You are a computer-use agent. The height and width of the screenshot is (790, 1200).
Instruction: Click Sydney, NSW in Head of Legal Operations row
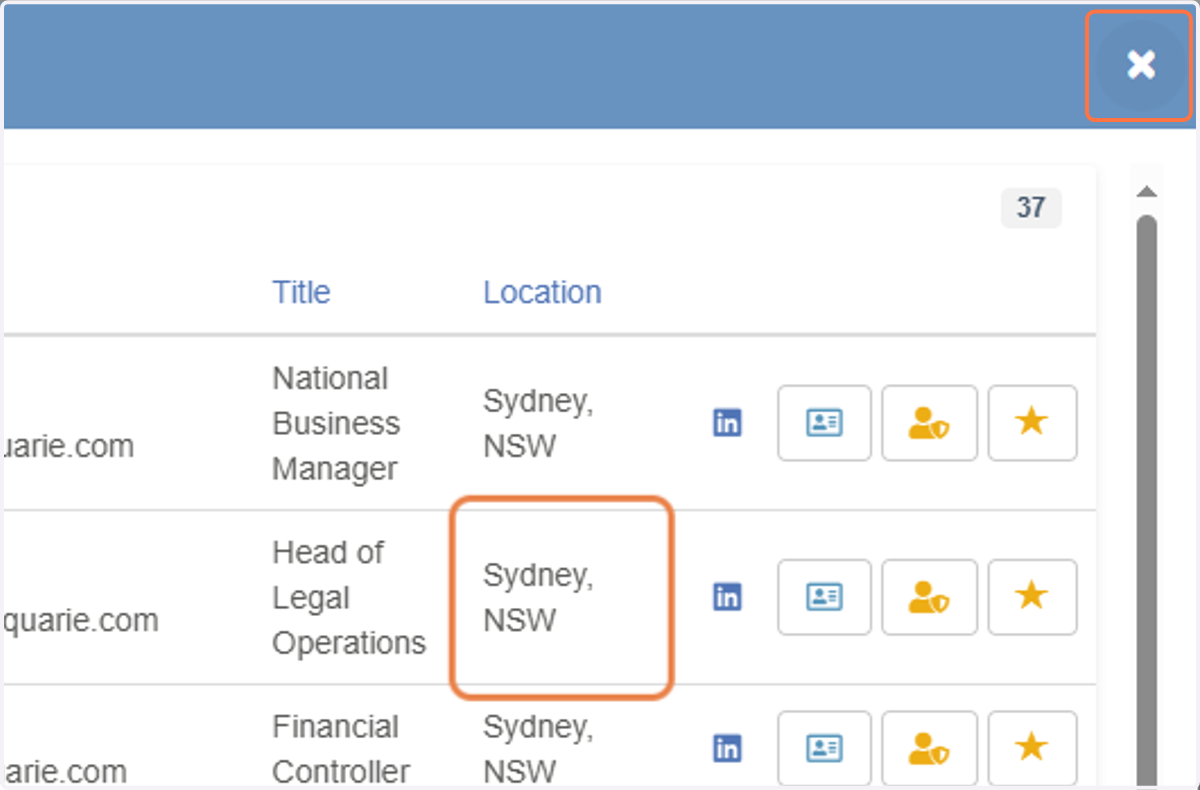pos(538,597)
